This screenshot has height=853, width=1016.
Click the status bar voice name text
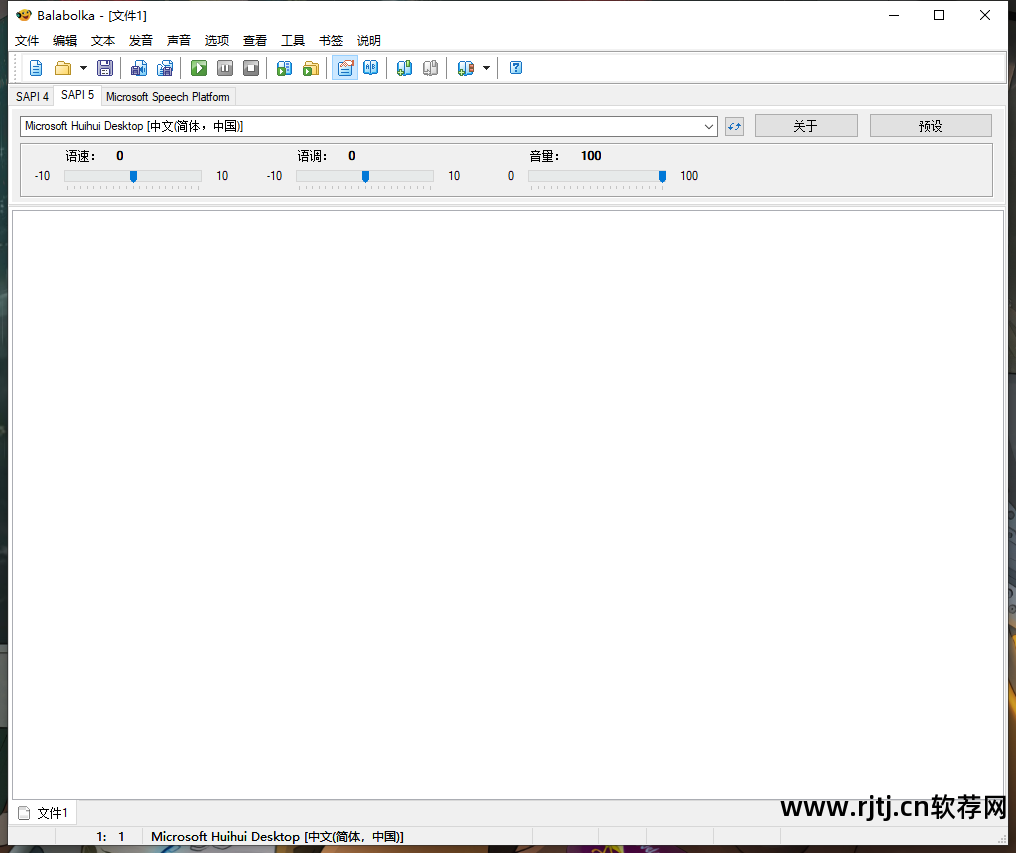[x=277, y=837]
